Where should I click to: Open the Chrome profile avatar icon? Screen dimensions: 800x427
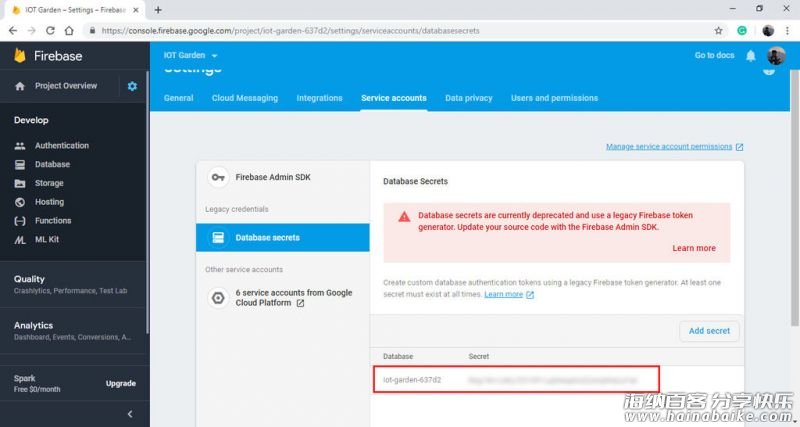click(768, 31)
